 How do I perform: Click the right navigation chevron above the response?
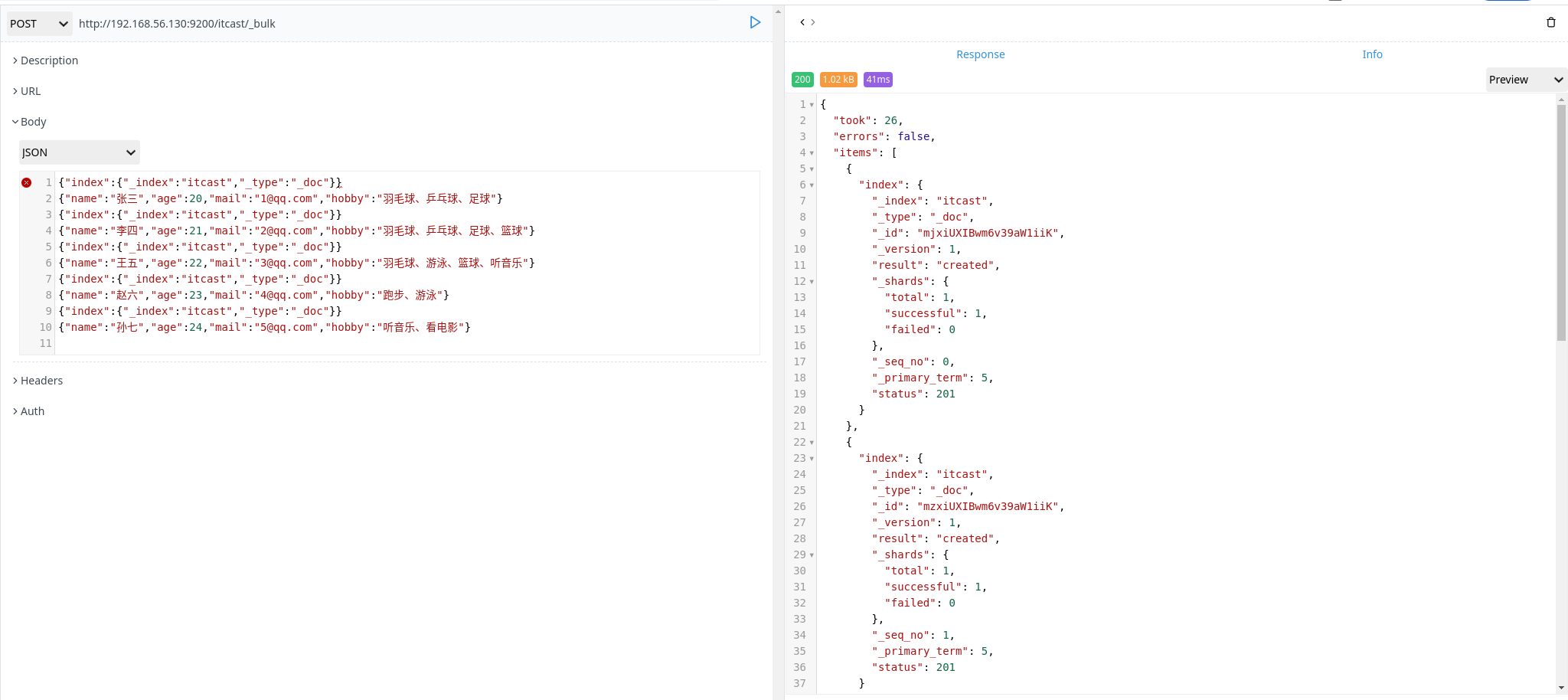pos(812,22)
